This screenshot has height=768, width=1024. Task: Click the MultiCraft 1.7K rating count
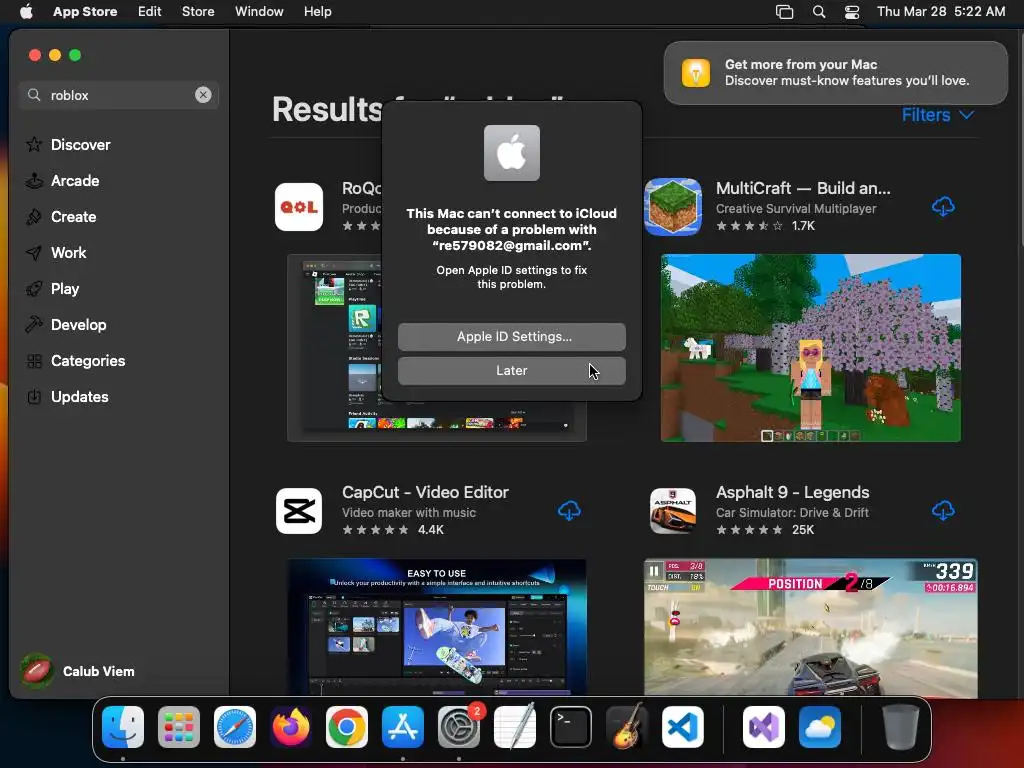coord(803,225)
